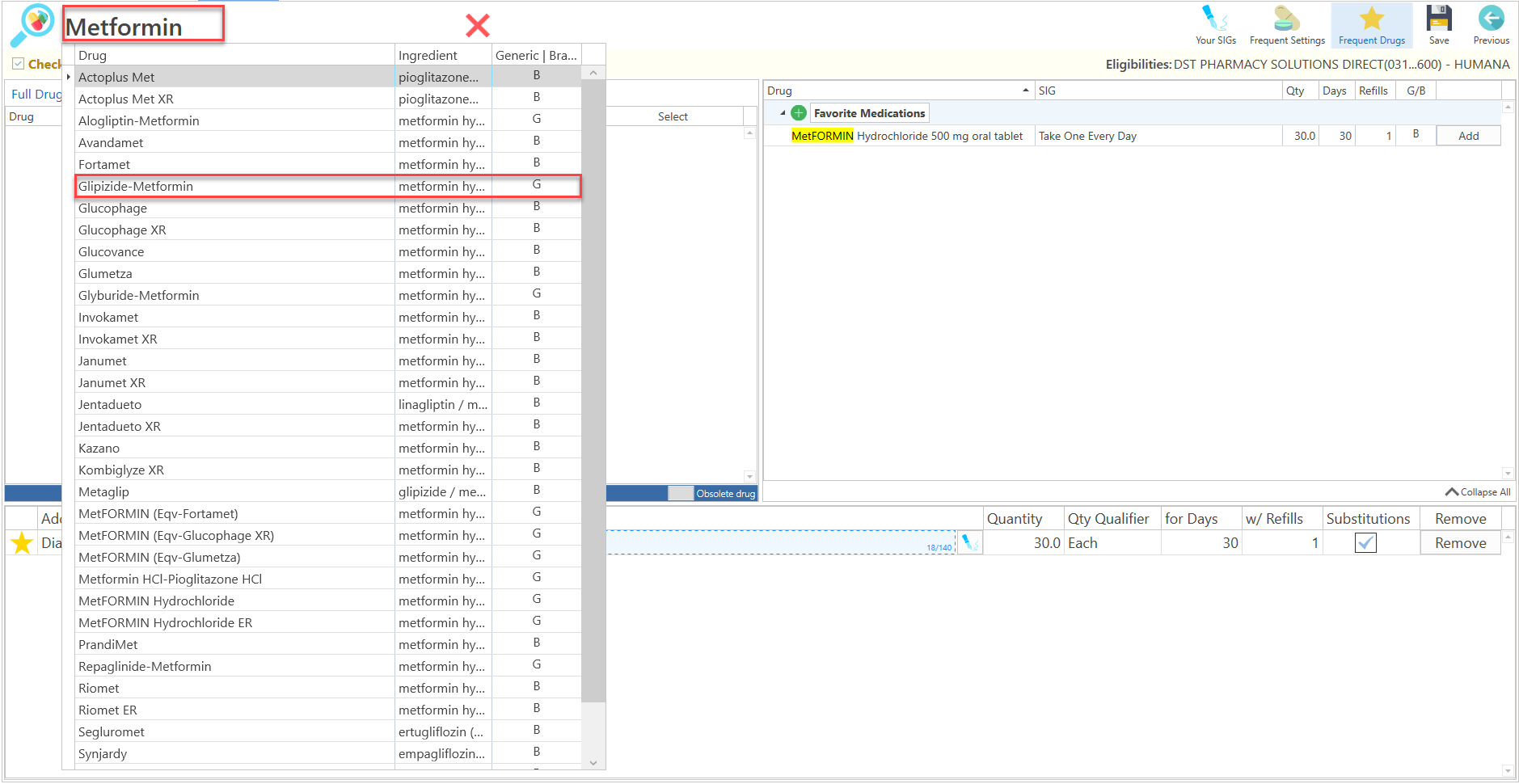Select Alogliptin-Metformin

point(328,120)
